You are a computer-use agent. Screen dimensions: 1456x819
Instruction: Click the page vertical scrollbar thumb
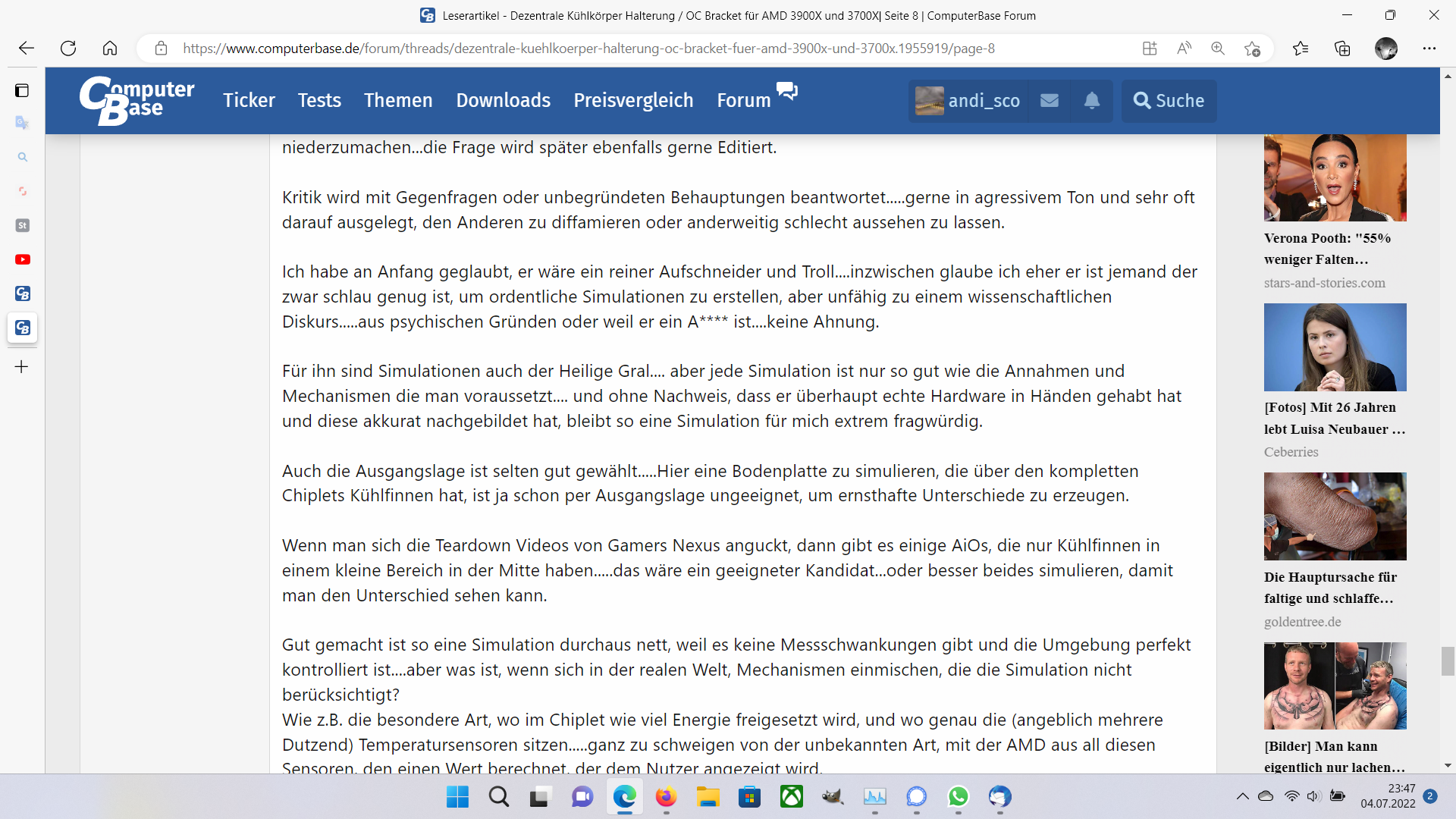tap(1448, 661)
